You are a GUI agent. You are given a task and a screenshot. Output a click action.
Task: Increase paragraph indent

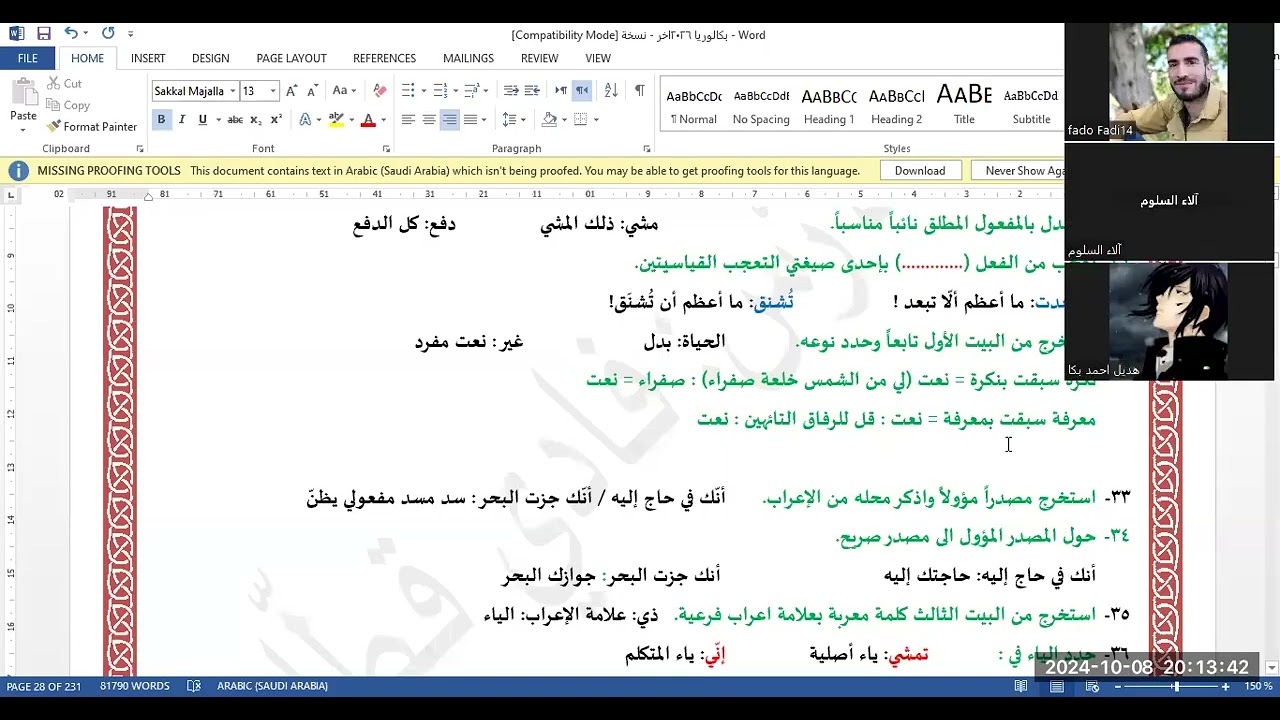[x=533, y=91]
